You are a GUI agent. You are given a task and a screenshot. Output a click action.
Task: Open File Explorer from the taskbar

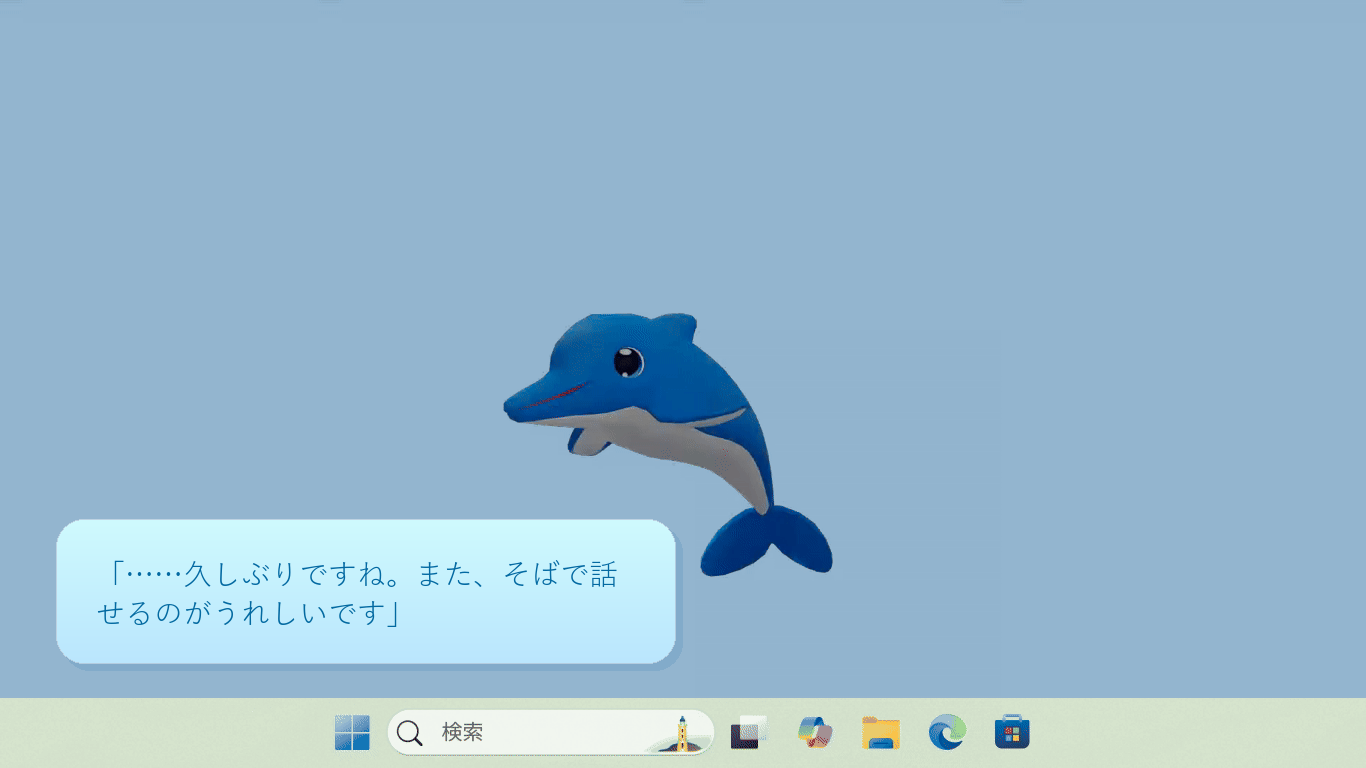[881, 733]
